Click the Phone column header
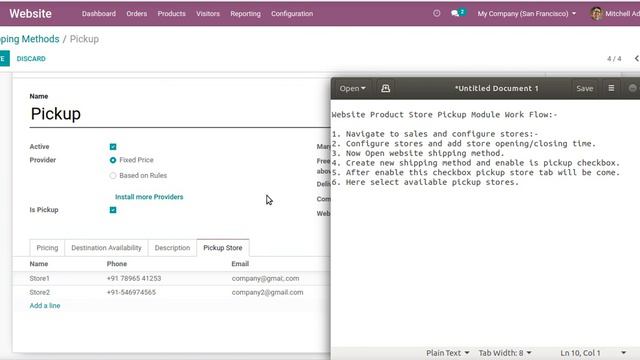 117,264
